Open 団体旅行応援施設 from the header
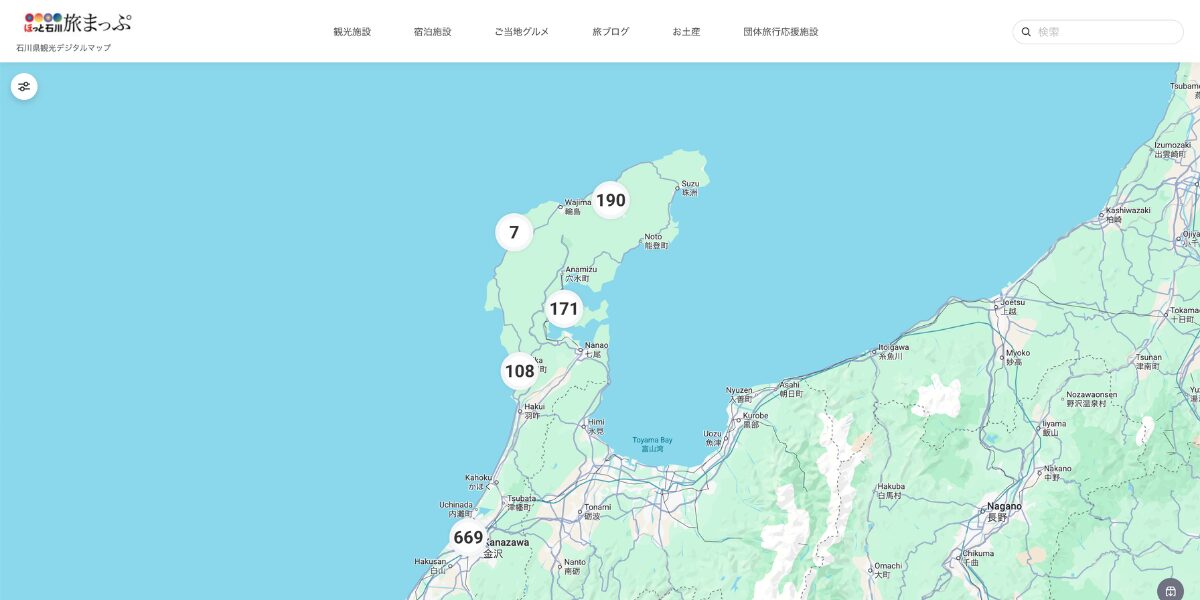The image size is (1200, 600). [780, 32]
